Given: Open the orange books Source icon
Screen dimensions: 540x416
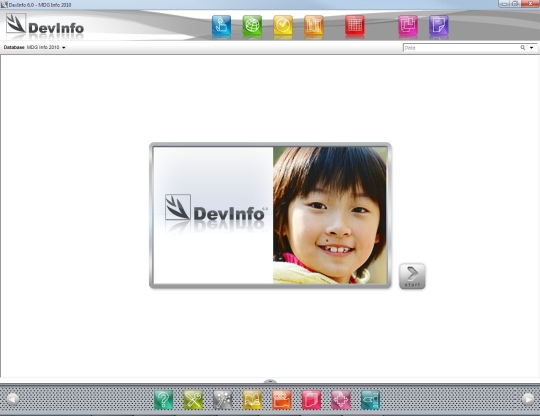Looking at the screenshot, I should coord(314,25).
